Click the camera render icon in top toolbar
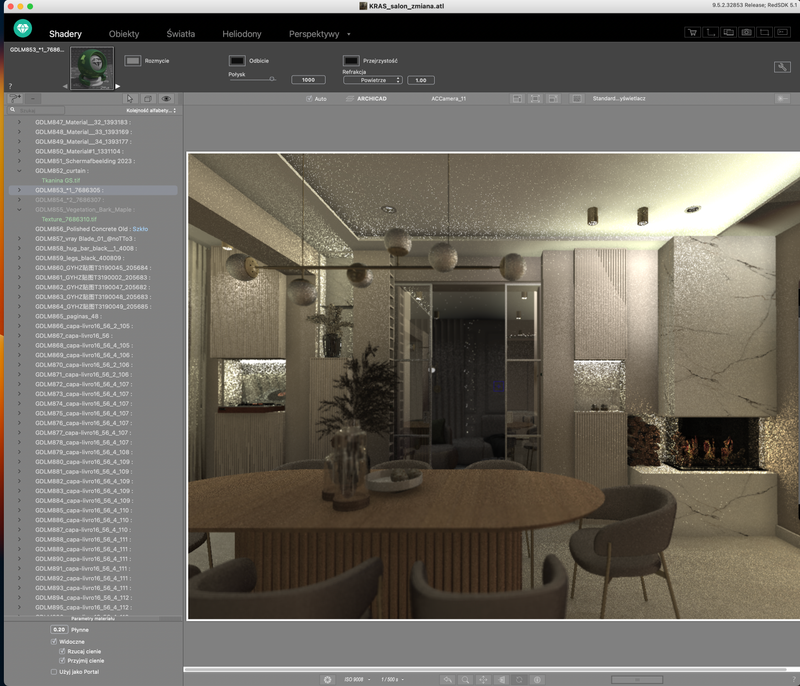Image resolution: width=800 pixels, height=686 pixels. coord(745,33)
